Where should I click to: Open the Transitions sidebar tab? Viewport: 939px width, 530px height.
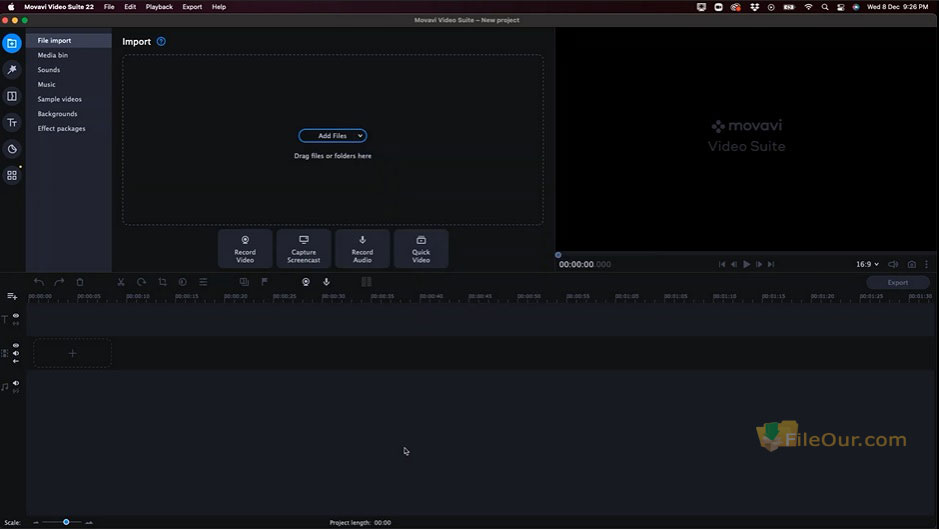(x=11, y=96)
